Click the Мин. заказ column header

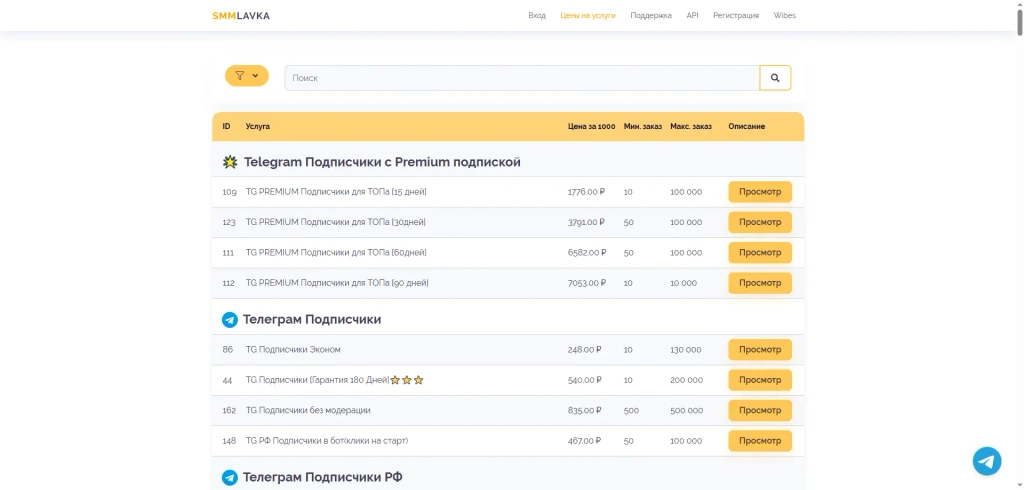(x=643, y=127)
